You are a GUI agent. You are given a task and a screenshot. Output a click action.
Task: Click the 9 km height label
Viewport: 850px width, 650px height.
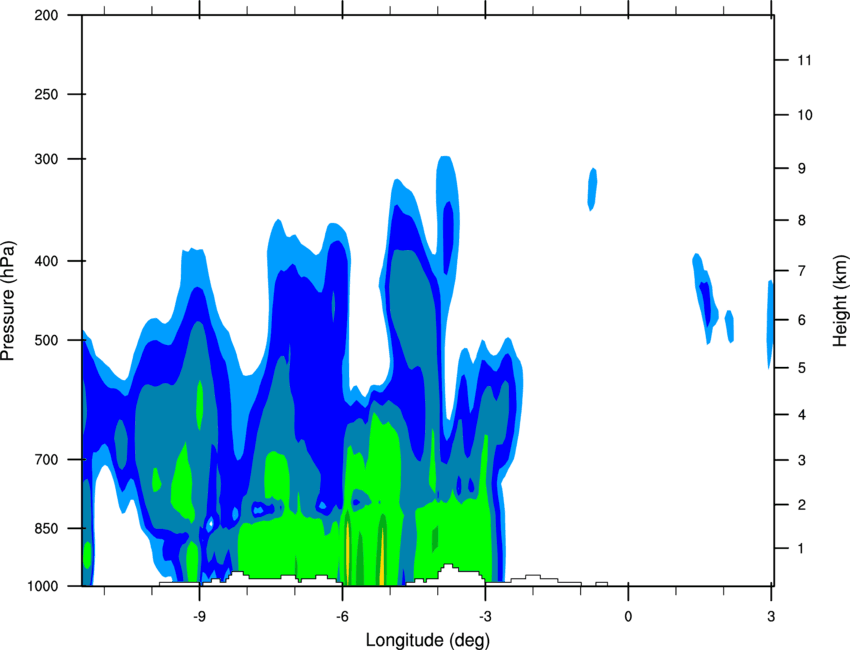[801, 169]
